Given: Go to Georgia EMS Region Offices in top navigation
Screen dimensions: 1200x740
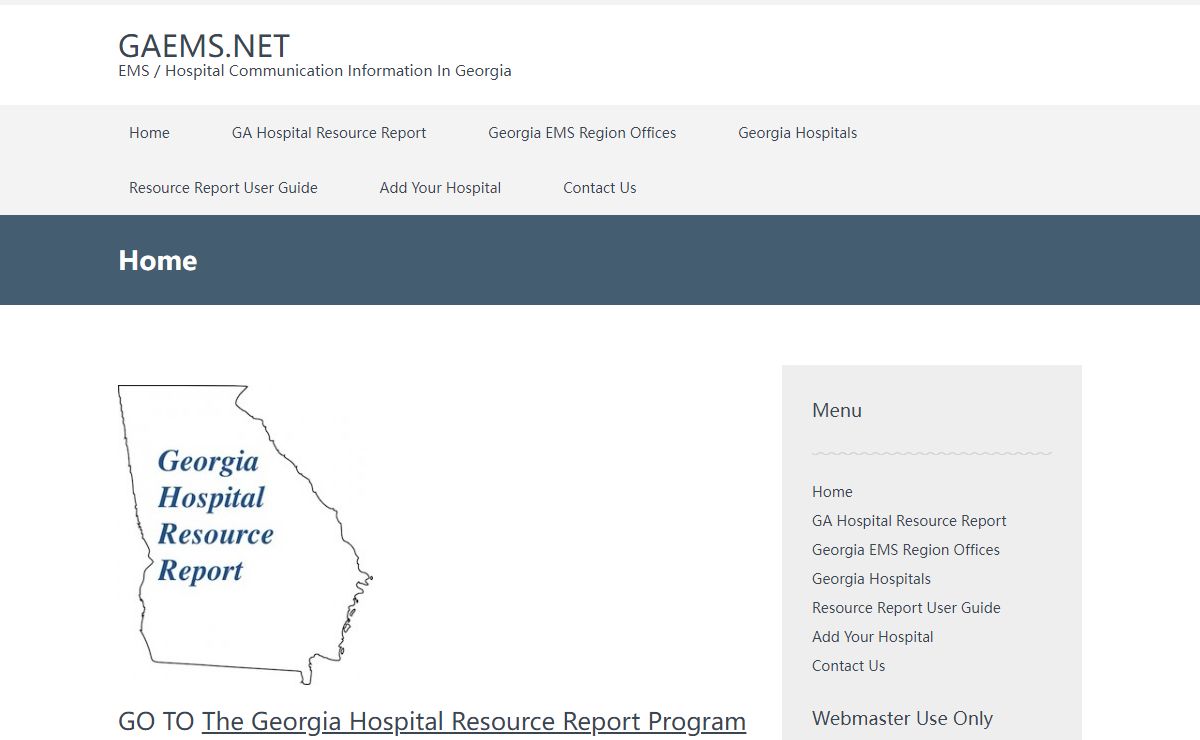Looking at the screenshot, I should (x=582, y=133).
